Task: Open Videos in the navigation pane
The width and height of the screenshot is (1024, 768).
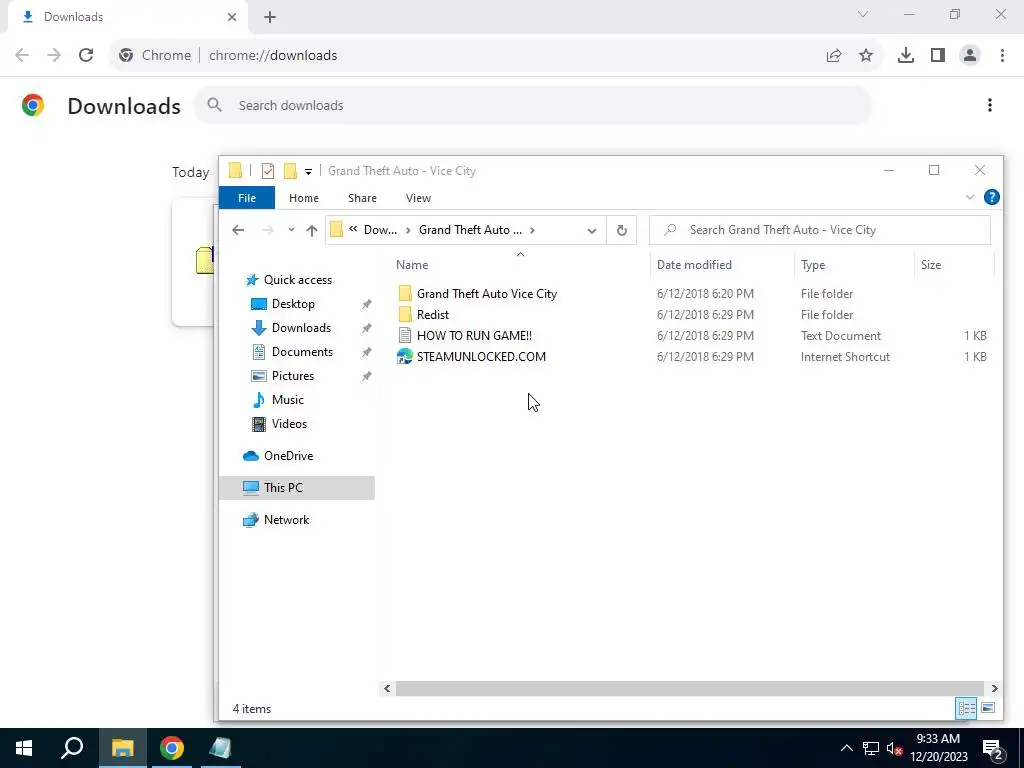Action: (289, 424)
